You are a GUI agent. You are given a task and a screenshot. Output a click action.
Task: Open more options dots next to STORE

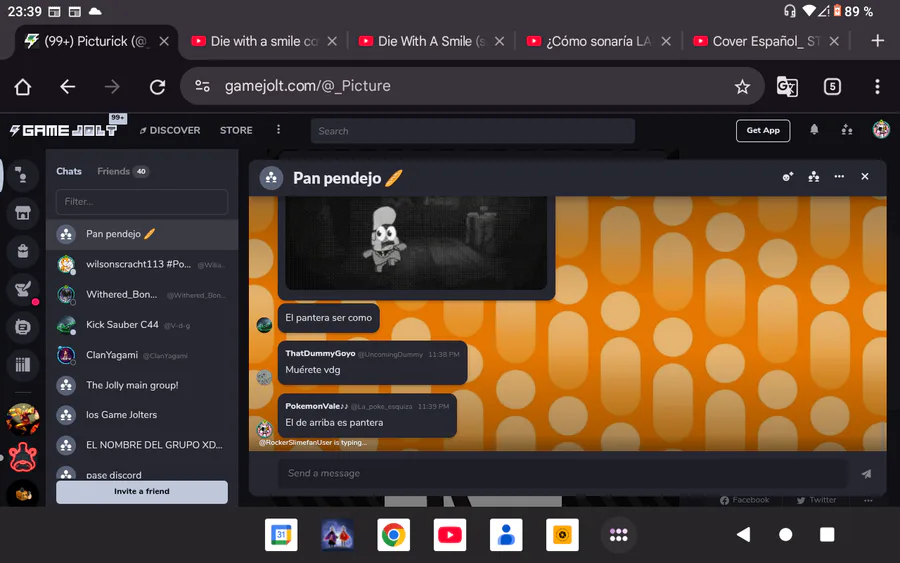pos(278,130)
